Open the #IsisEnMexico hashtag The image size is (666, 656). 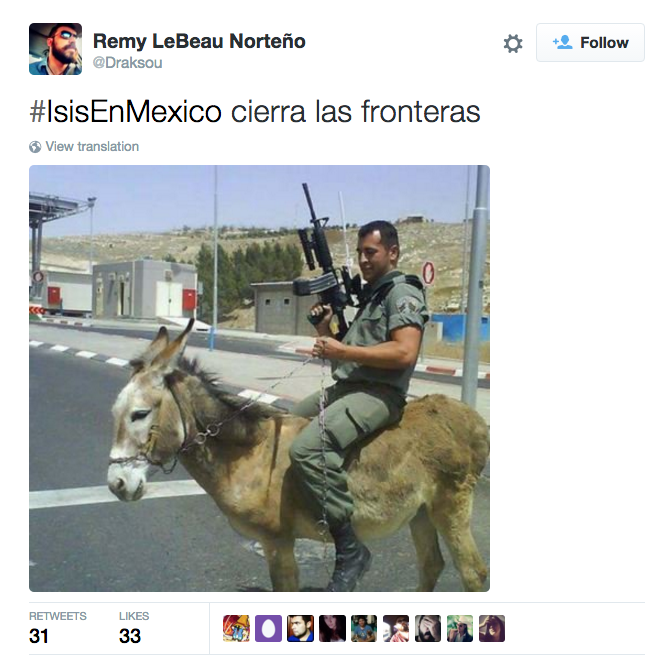coord(126,111)
